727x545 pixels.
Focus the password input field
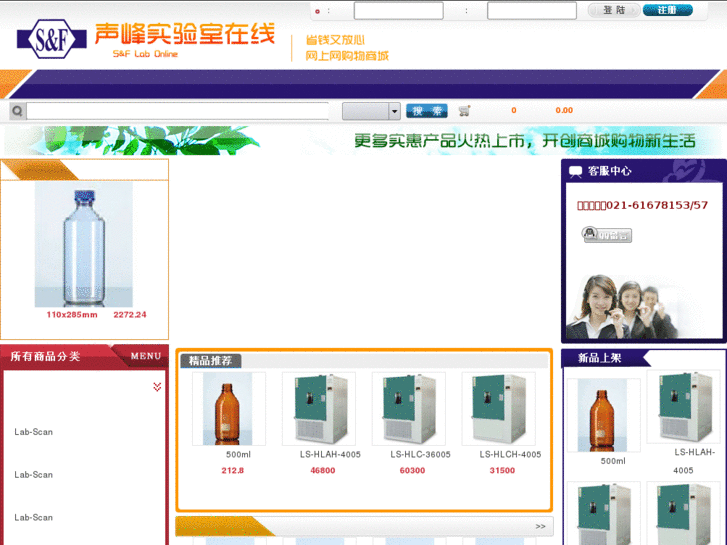(532, 11)
